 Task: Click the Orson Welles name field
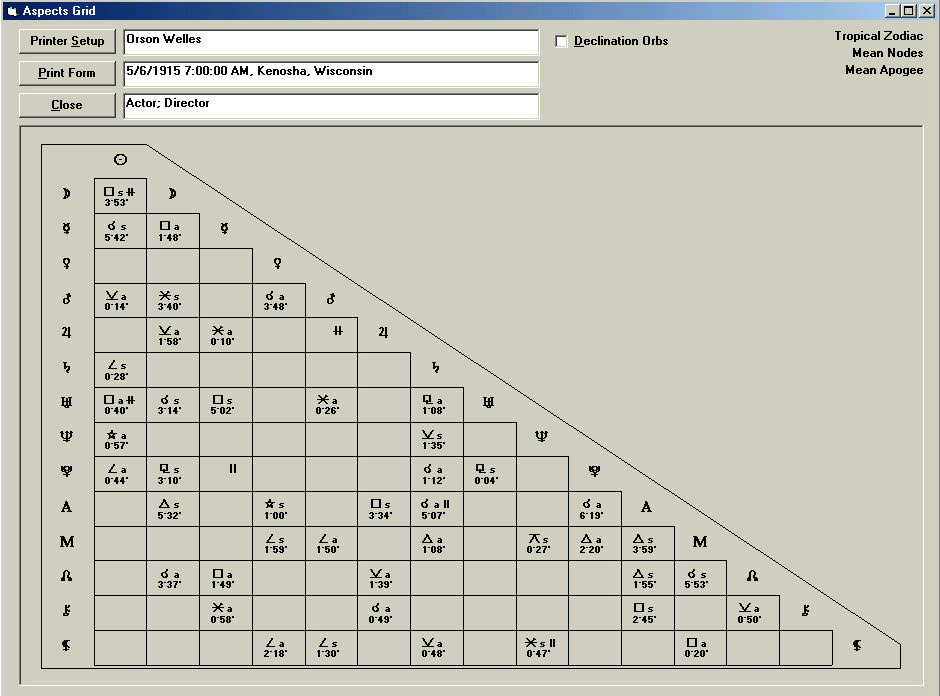pyautogui.click(x=330, y=43)
